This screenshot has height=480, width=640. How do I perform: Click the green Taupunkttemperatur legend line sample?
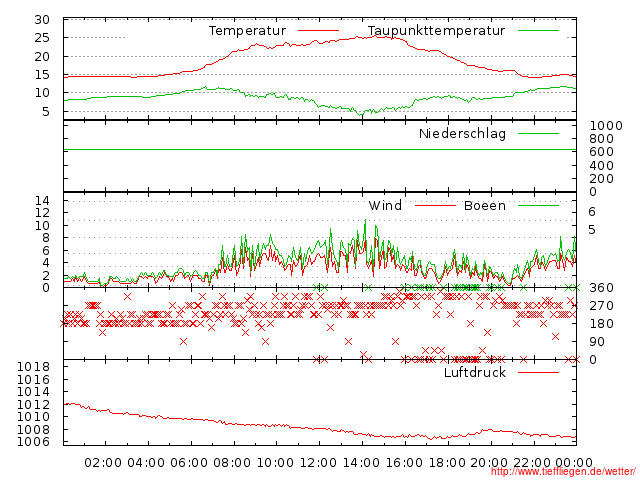click(x=538, y=31)
